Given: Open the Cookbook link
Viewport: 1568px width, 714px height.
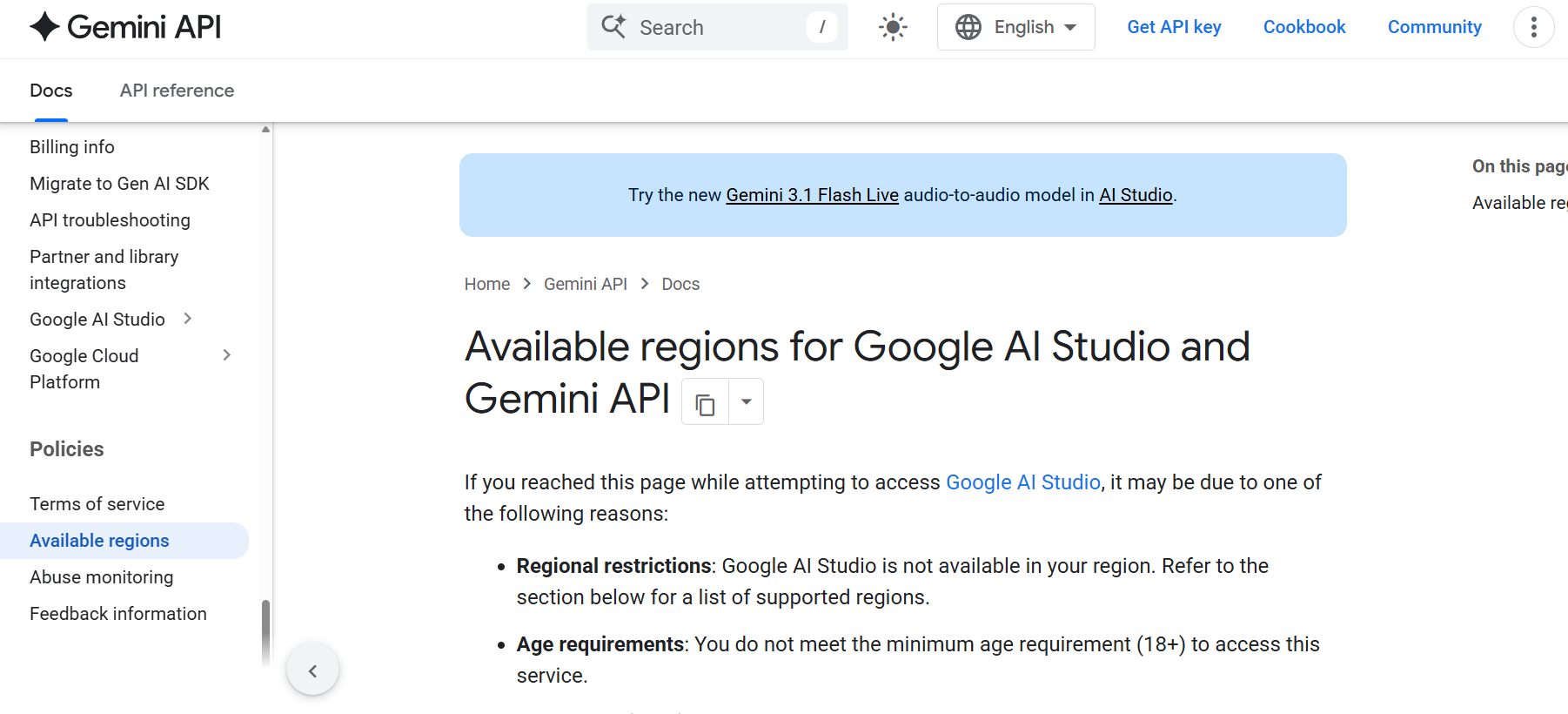Looking at the screenshot, I should [x=1304, y=27].
